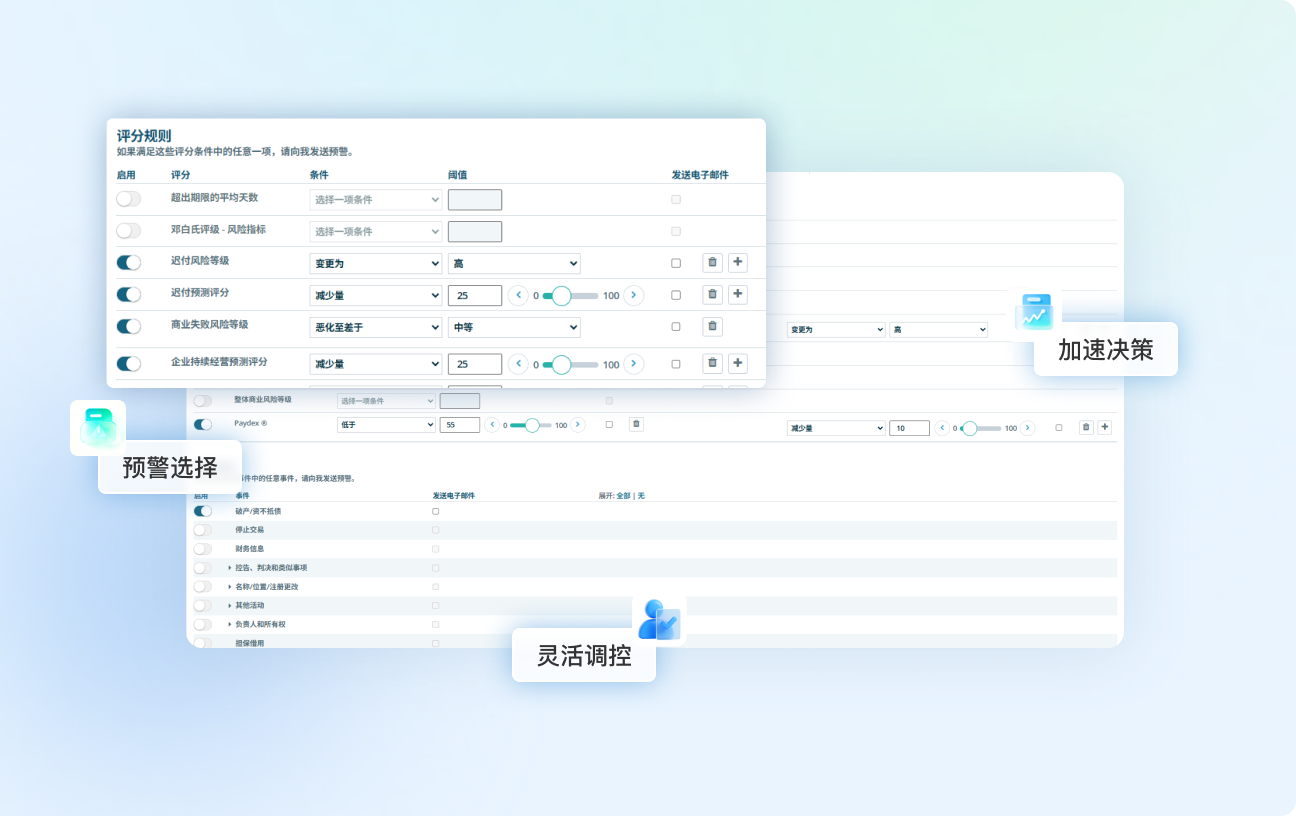Open 商业失败风险等级 condition dropdown 恶化至差于
Viewport: 1296px width, 816px height.
pyautogui.click(x=376, y=327)
